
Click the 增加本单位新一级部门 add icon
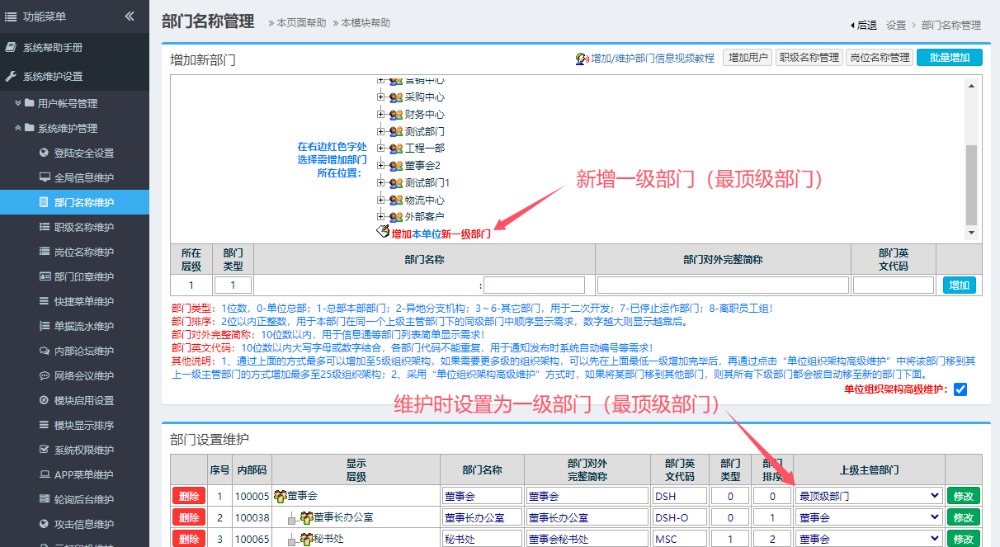coord(382,233)
